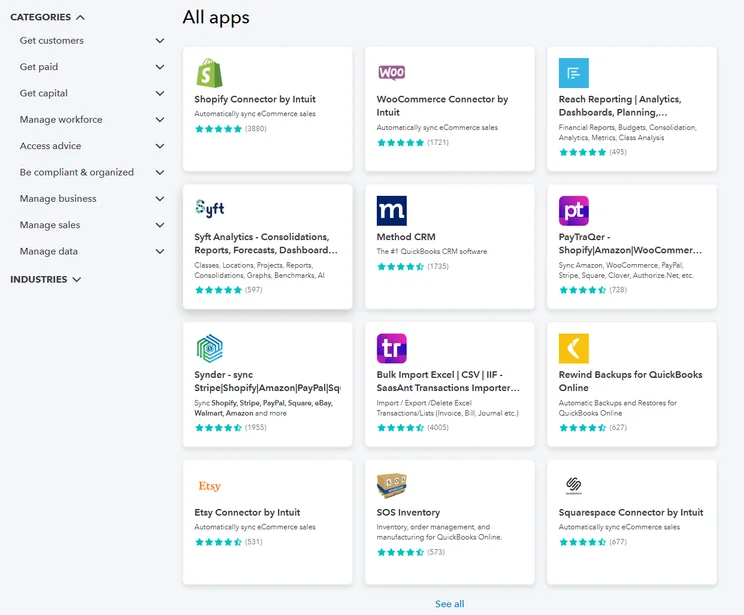Select the Reach Reporting blue icon

tap(574, 73)
